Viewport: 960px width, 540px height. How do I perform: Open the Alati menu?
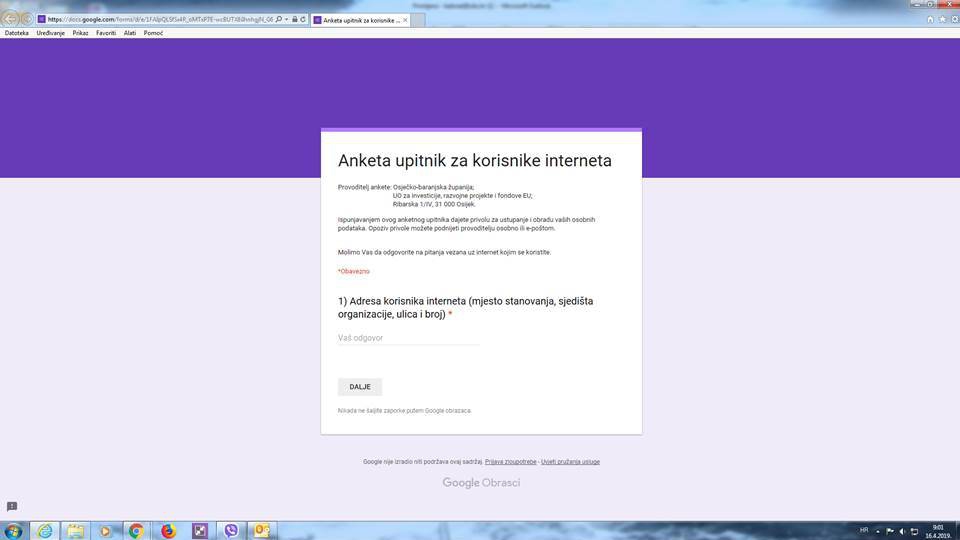coord(130,33)
